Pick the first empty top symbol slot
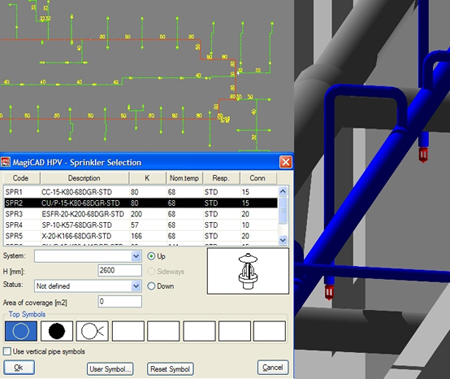 [128, 331]
